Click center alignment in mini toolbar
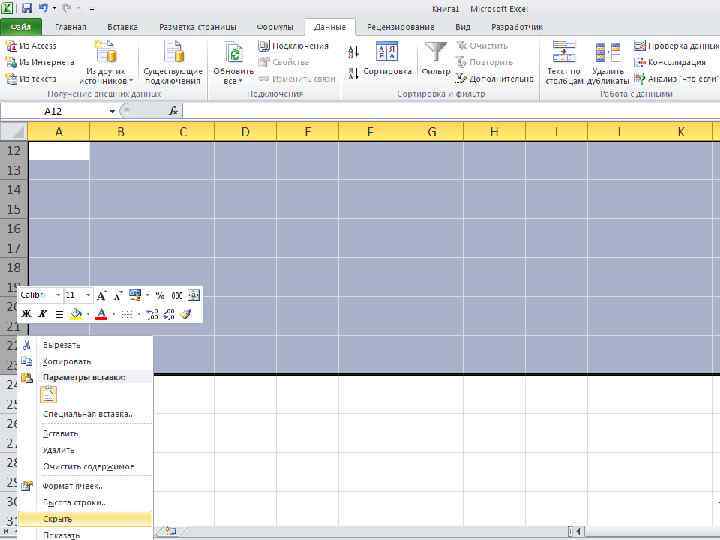This screenshot has height=540, width=720. click(x=59, y=314)
